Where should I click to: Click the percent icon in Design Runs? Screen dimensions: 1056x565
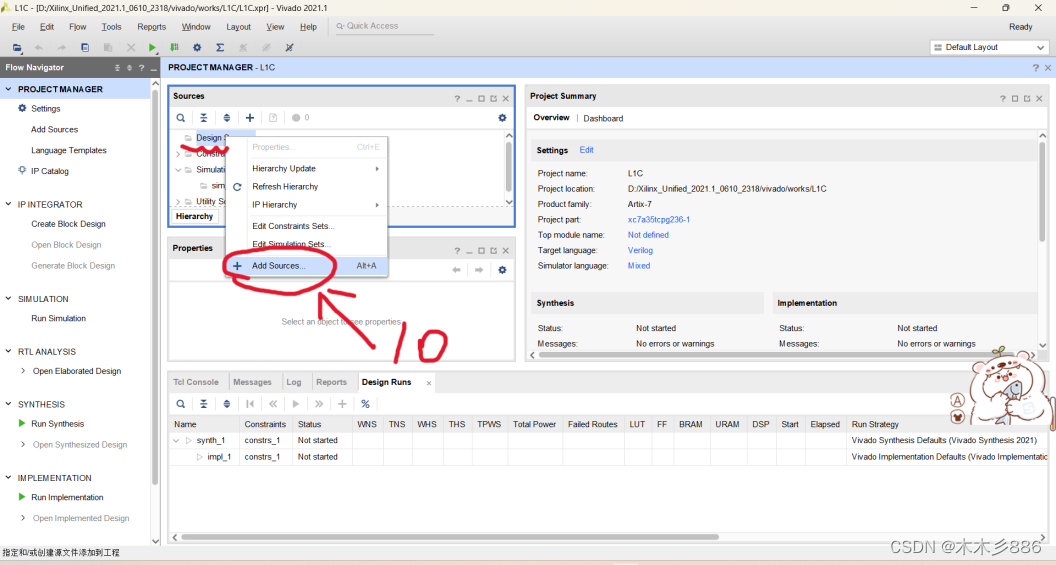(x=365, y=404)
